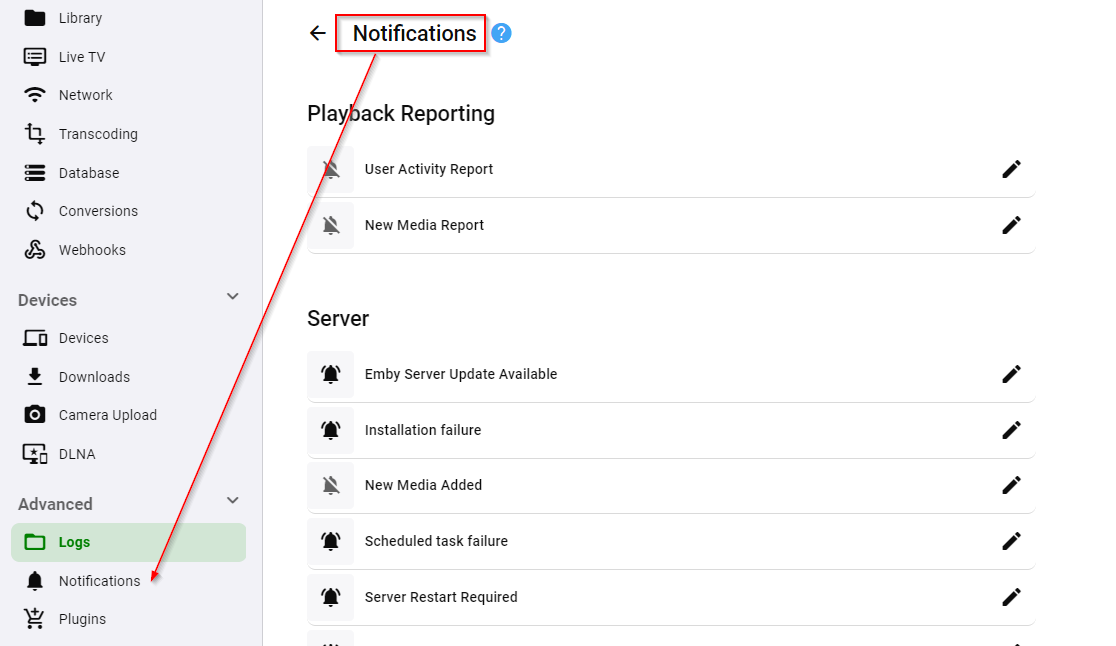The width and height of the screenshot is (1116, 646).
Task: Click the back arrow beside Notifications
Action: point(318,33)
